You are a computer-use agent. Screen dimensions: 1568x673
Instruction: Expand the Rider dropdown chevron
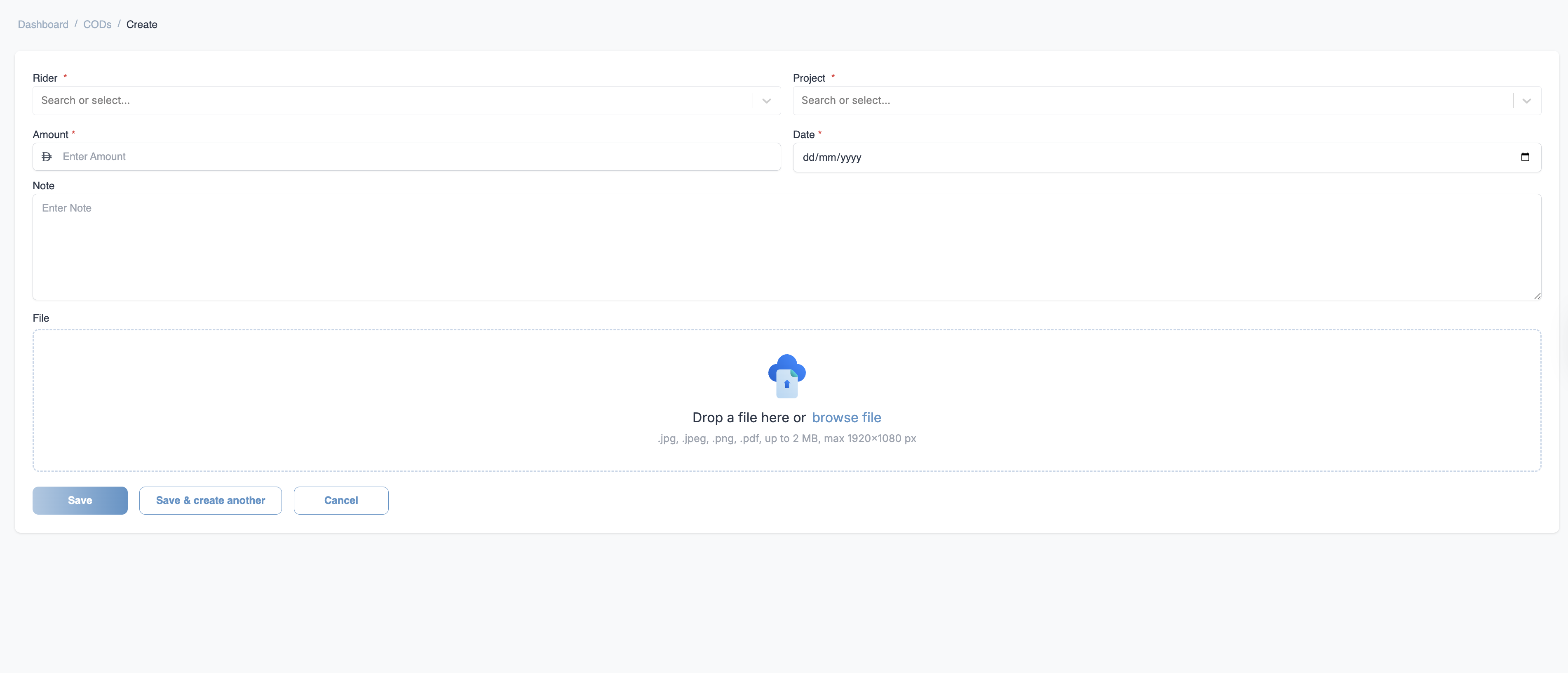767,101
